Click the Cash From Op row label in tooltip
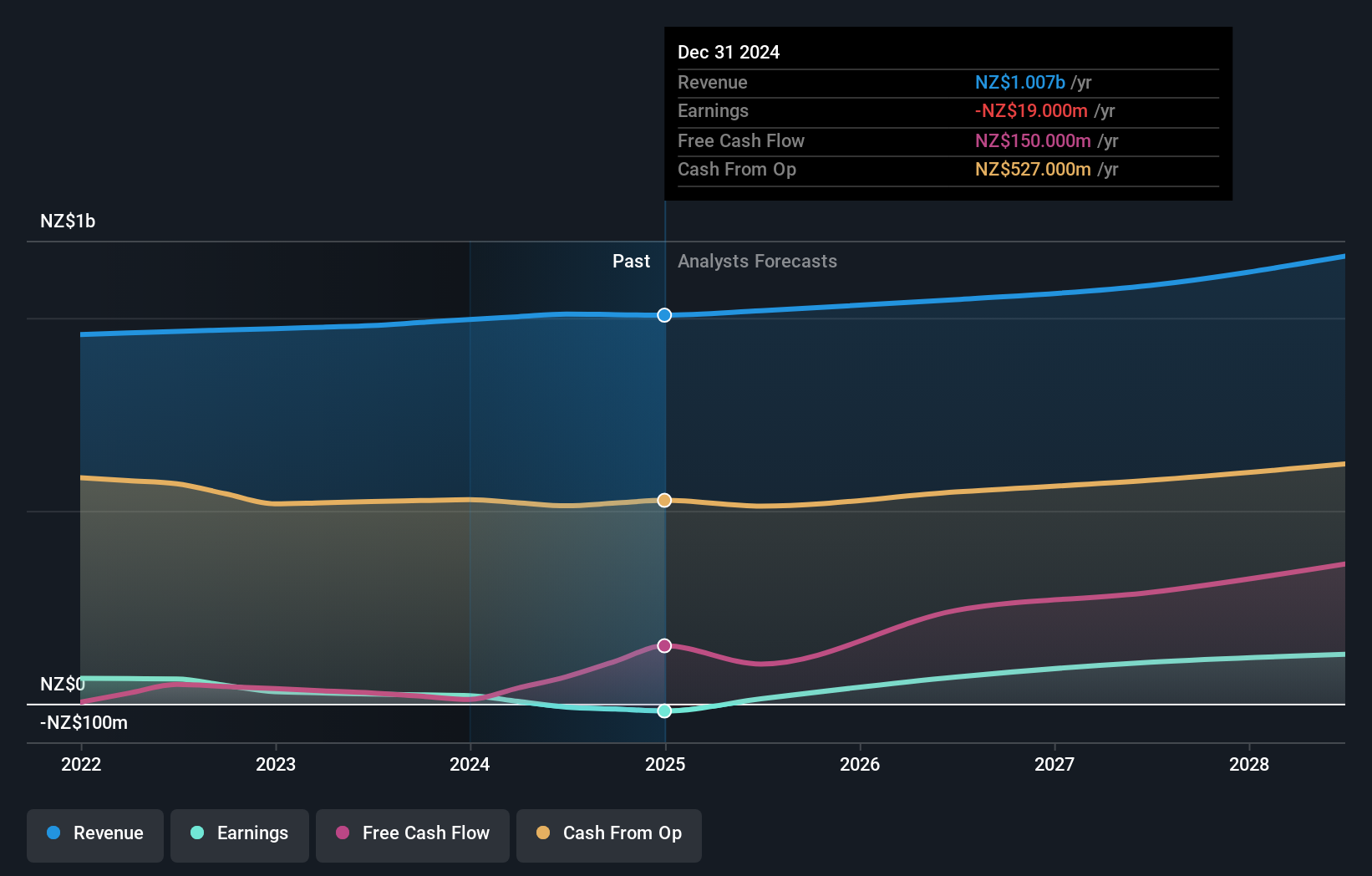Screen dimensions: 1372x876 click(737, 170)
